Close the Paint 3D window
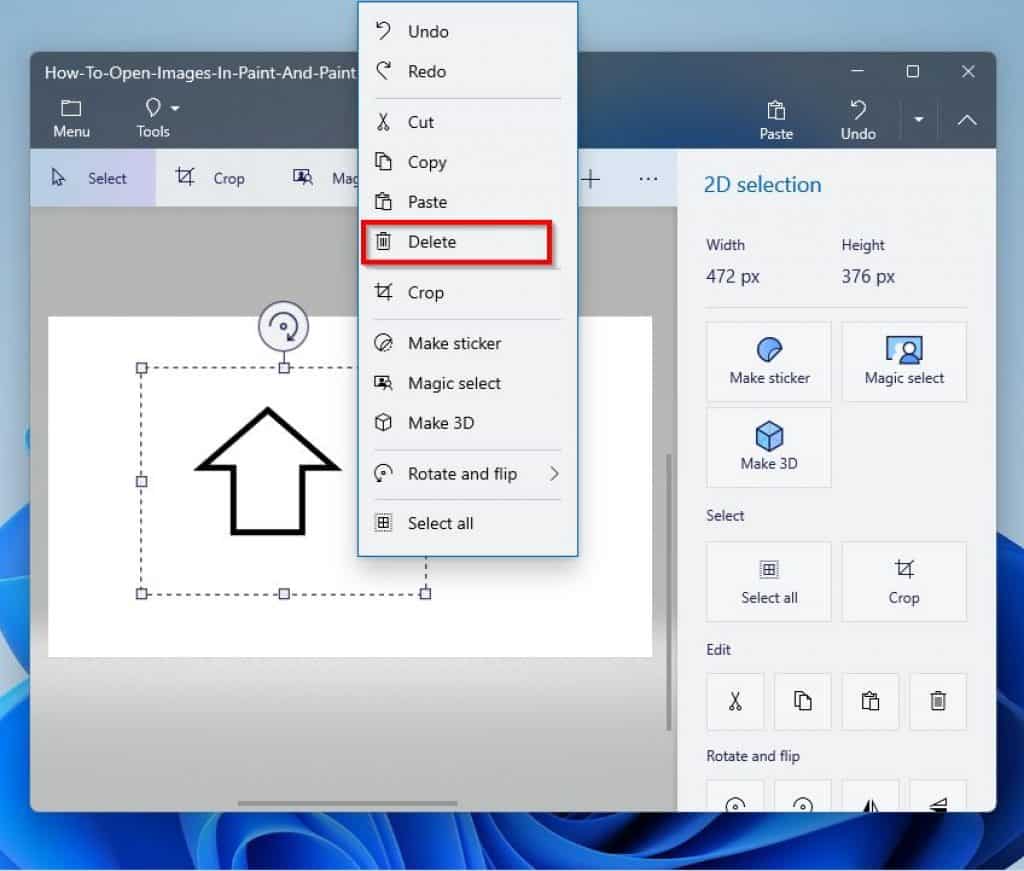The height and width of the screenshot is (871, 1024). 968,71
